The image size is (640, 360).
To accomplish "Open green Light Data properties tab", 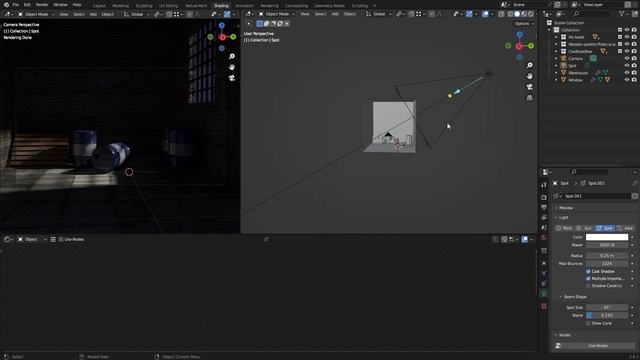I will (x=544, y=293).
